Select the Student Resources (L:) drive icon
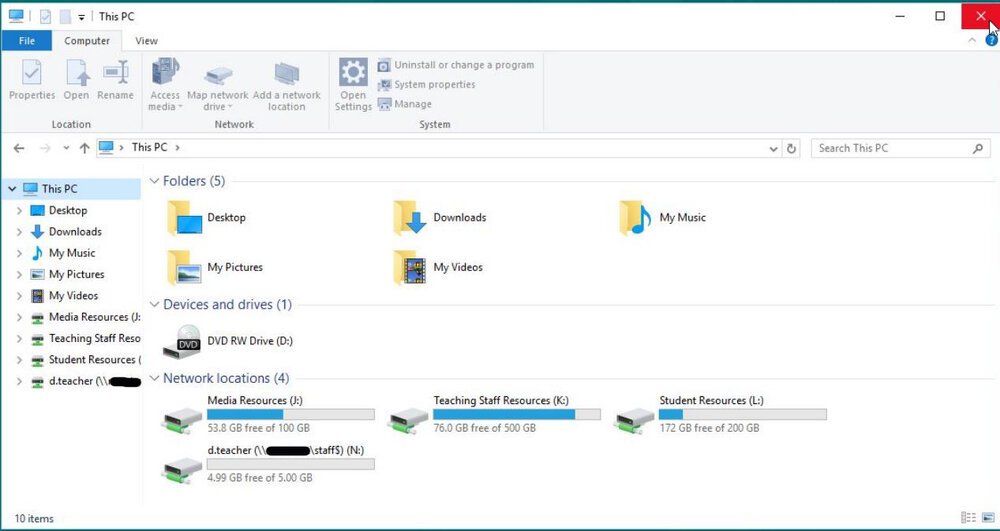The height and width of the screenshot is (531, 1000). 635,421
